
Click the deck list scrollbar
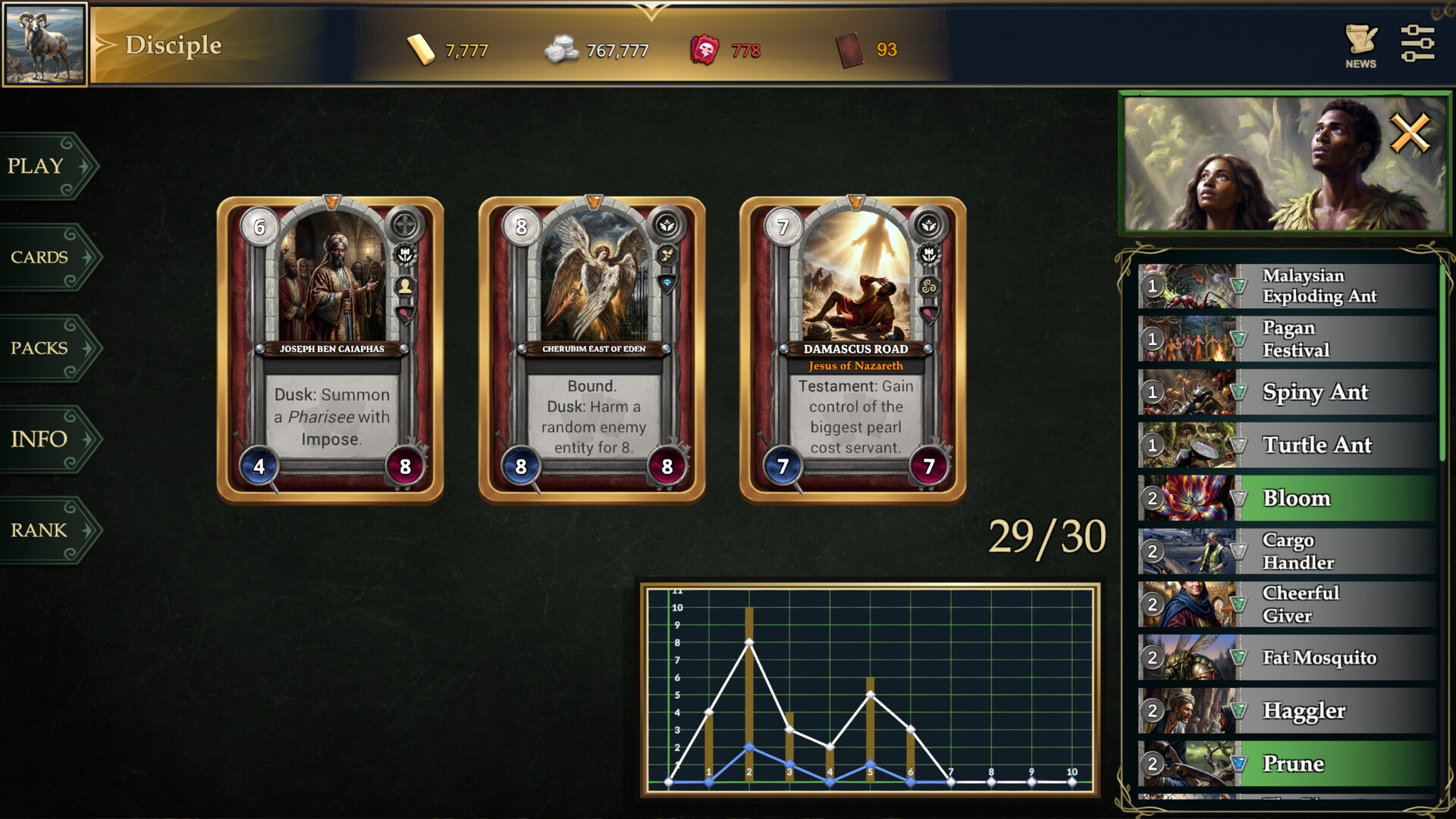pyautogui.click(x=1443, y=364)
